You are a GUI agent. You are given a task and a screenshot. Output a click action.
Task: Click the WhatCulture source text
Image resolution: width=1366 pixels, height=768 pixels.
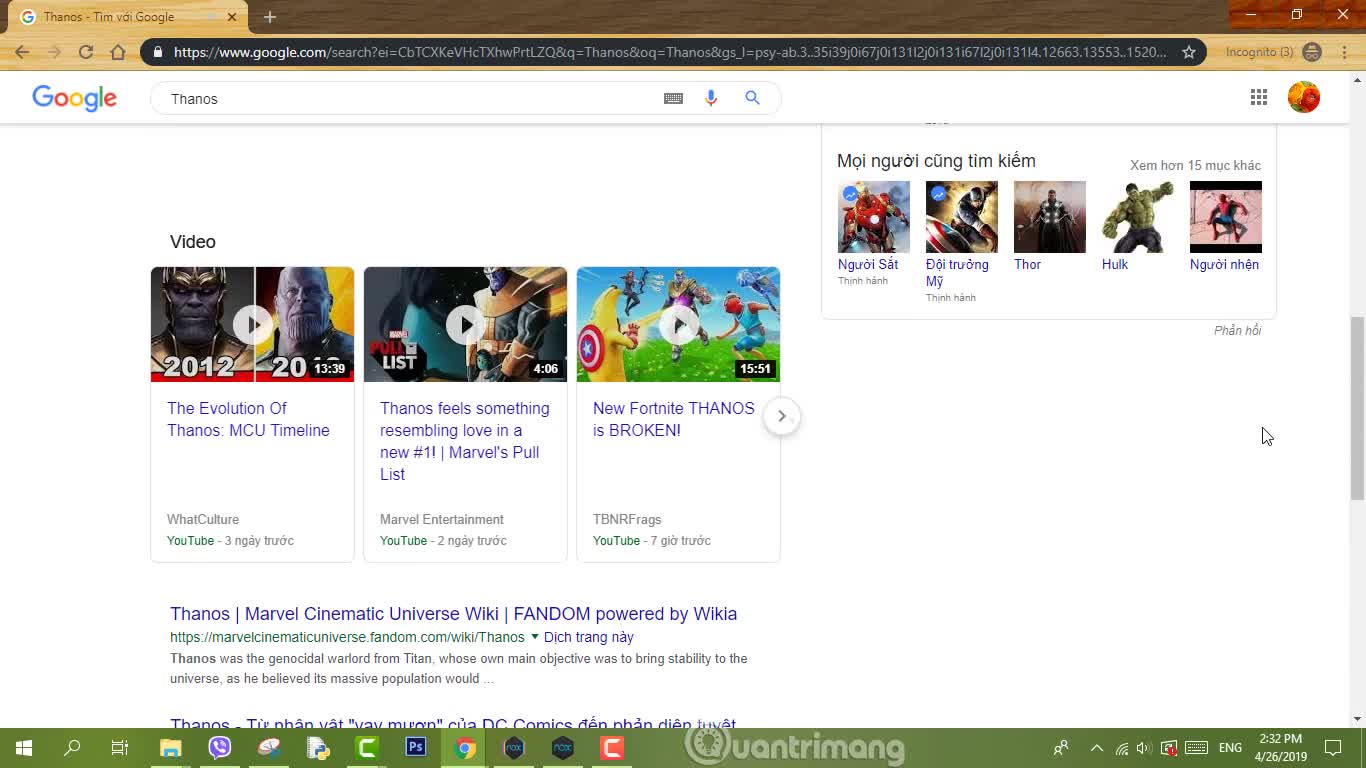click(x=203, y=520)
